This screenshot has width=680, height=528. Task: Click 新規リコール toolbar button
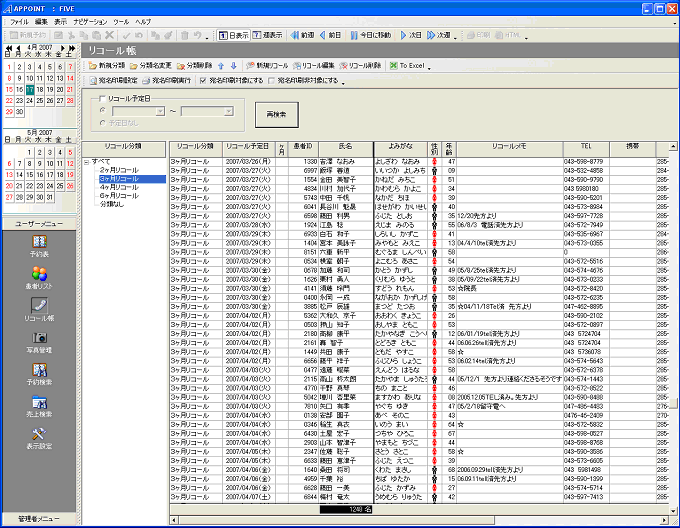267,65
